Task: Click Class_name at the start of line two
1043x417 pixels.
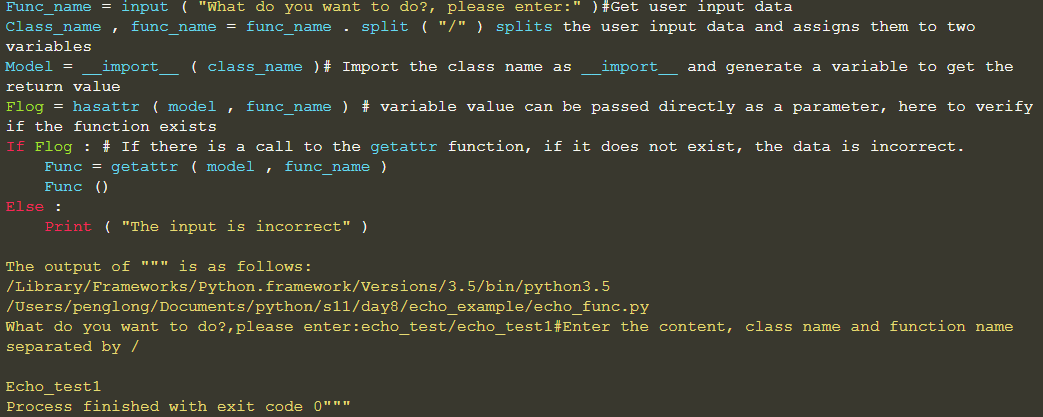Action: click(53, 27)
